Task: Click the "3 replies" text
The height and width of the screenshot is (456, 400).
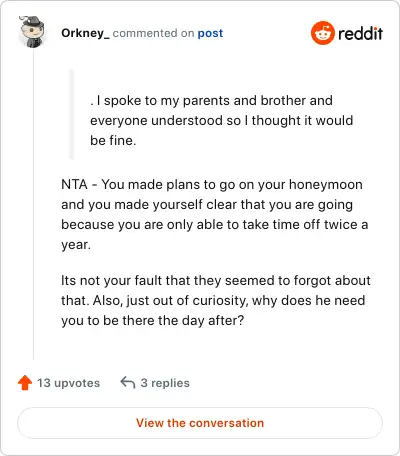Action: (165, 383)
